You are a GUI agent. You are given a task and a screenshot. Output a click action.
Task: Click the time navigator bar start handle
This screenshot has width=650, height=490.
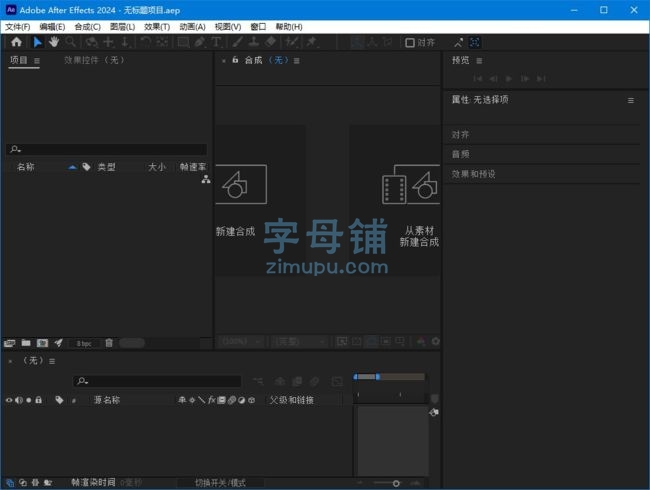click(355, 376)
